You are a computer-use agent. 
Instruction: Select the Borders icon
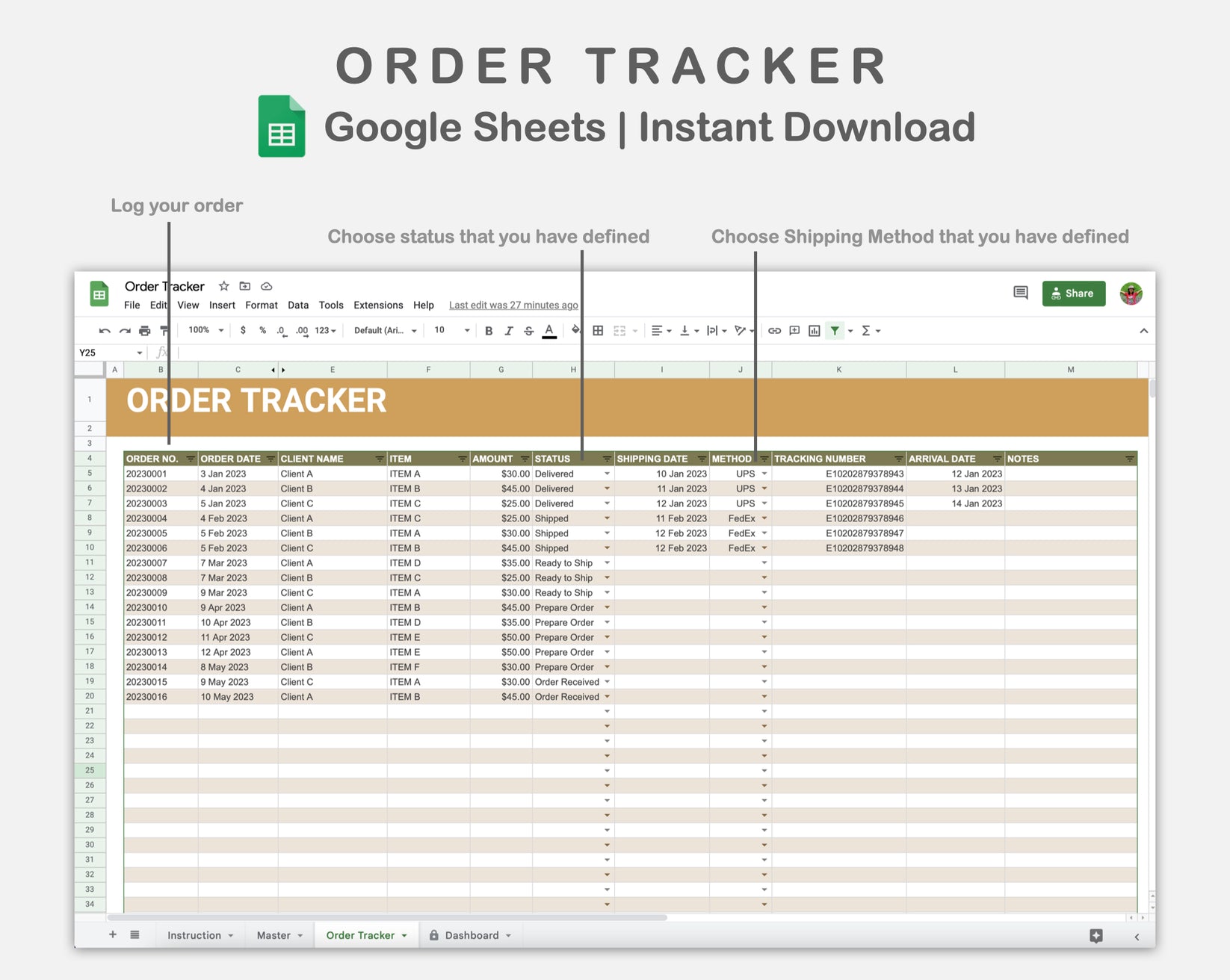pyautogui.click(x=598, y=330)
